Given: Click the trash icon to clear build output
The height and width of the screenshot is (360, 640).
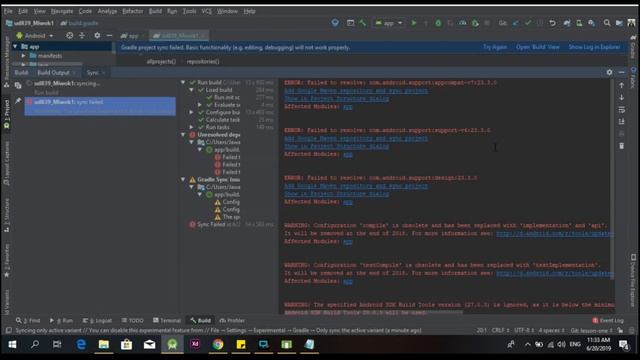Looking at the screenshot, I should coord(621,146).
